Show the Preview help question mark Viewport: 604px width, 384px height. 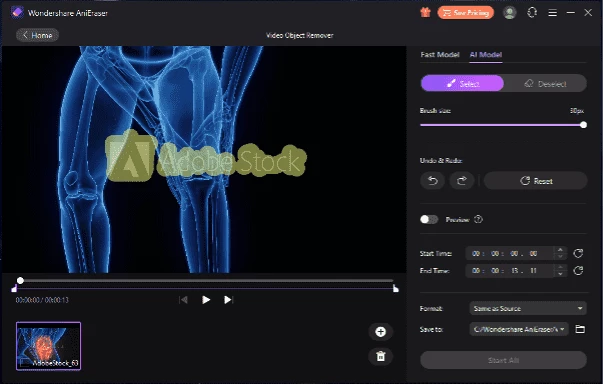[478, 219]
